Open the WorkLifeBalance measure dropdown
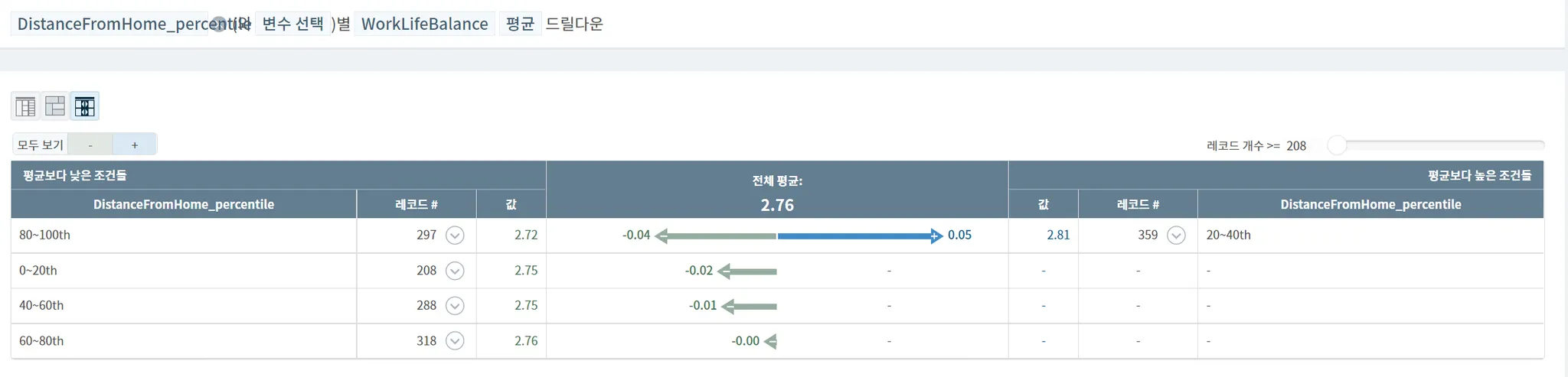 pyautogui.click(x=424, y=24)
